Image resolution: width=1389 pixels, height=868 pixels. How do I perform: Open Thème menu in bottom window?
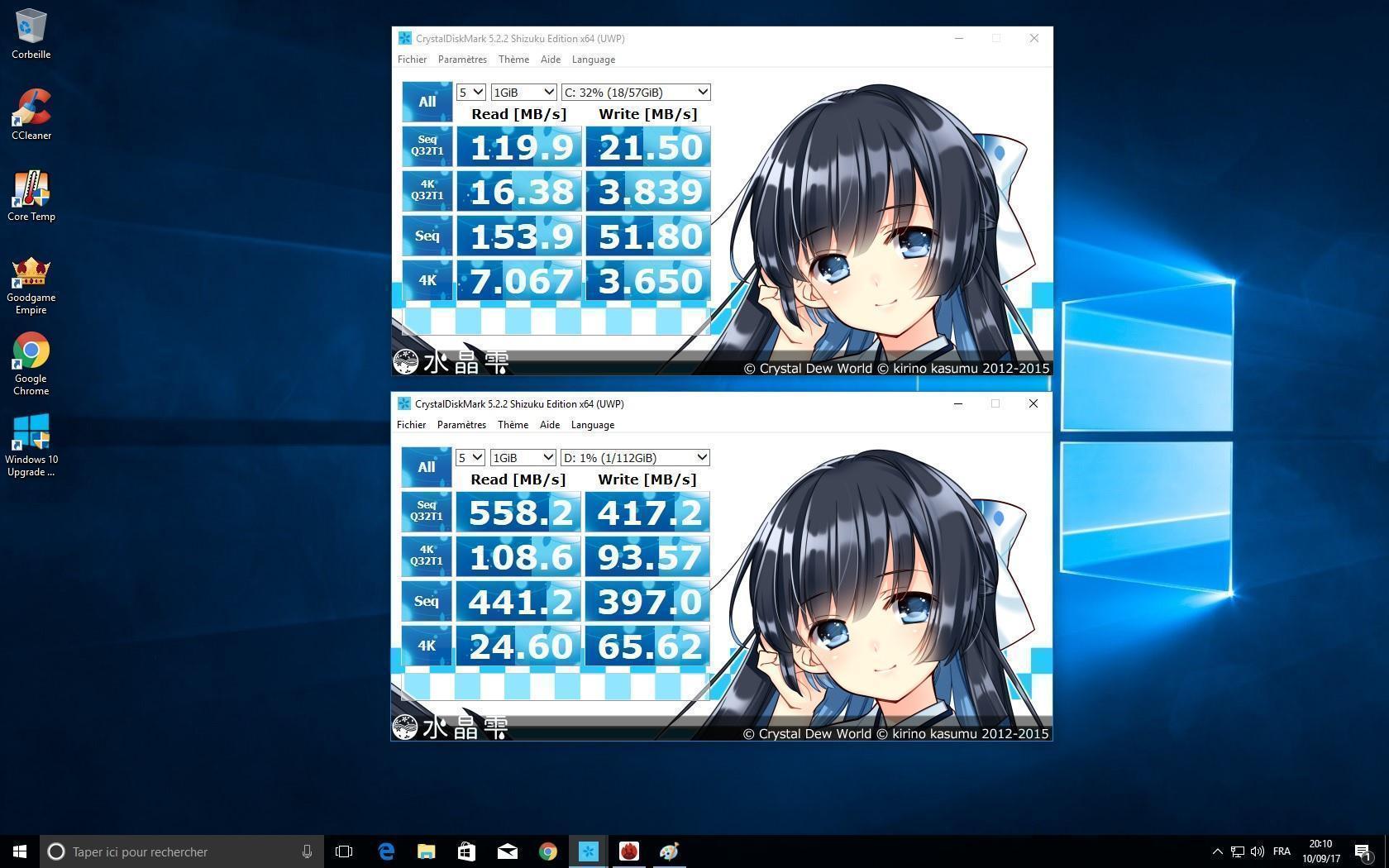pos(513,425)
